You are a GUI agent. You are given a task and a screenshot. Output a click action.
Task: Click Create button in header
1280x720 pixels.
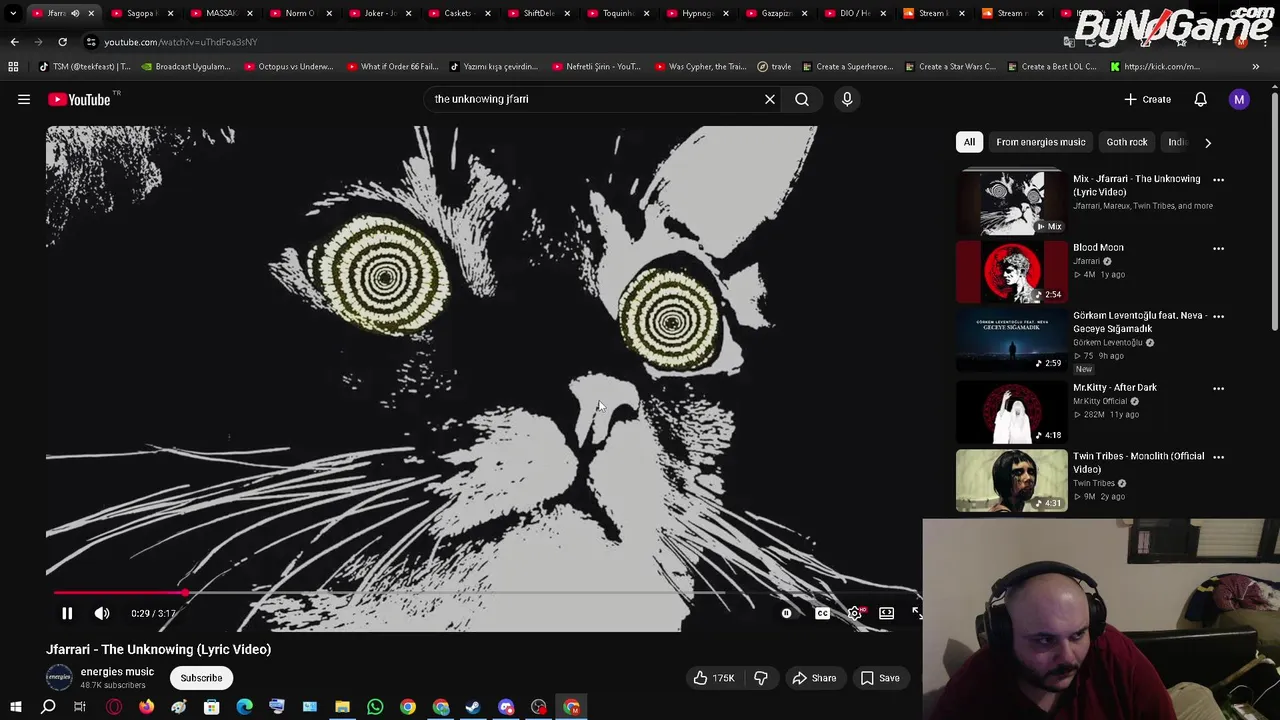point(1148,99)
